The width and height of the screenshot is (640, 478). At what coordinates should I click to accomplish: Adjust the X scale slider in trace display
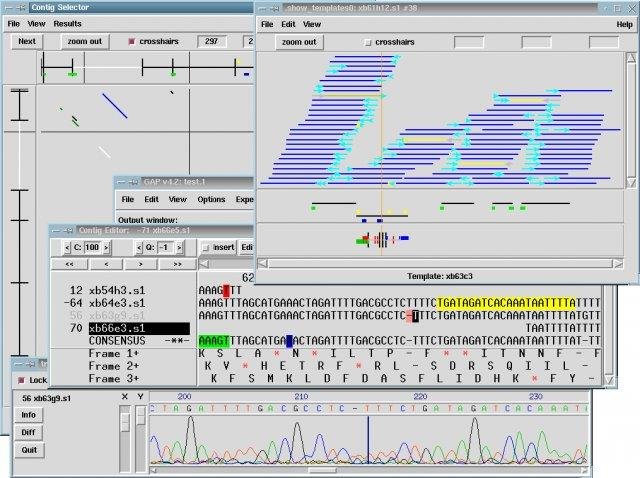pyautogui.click(x=125, y=422)
